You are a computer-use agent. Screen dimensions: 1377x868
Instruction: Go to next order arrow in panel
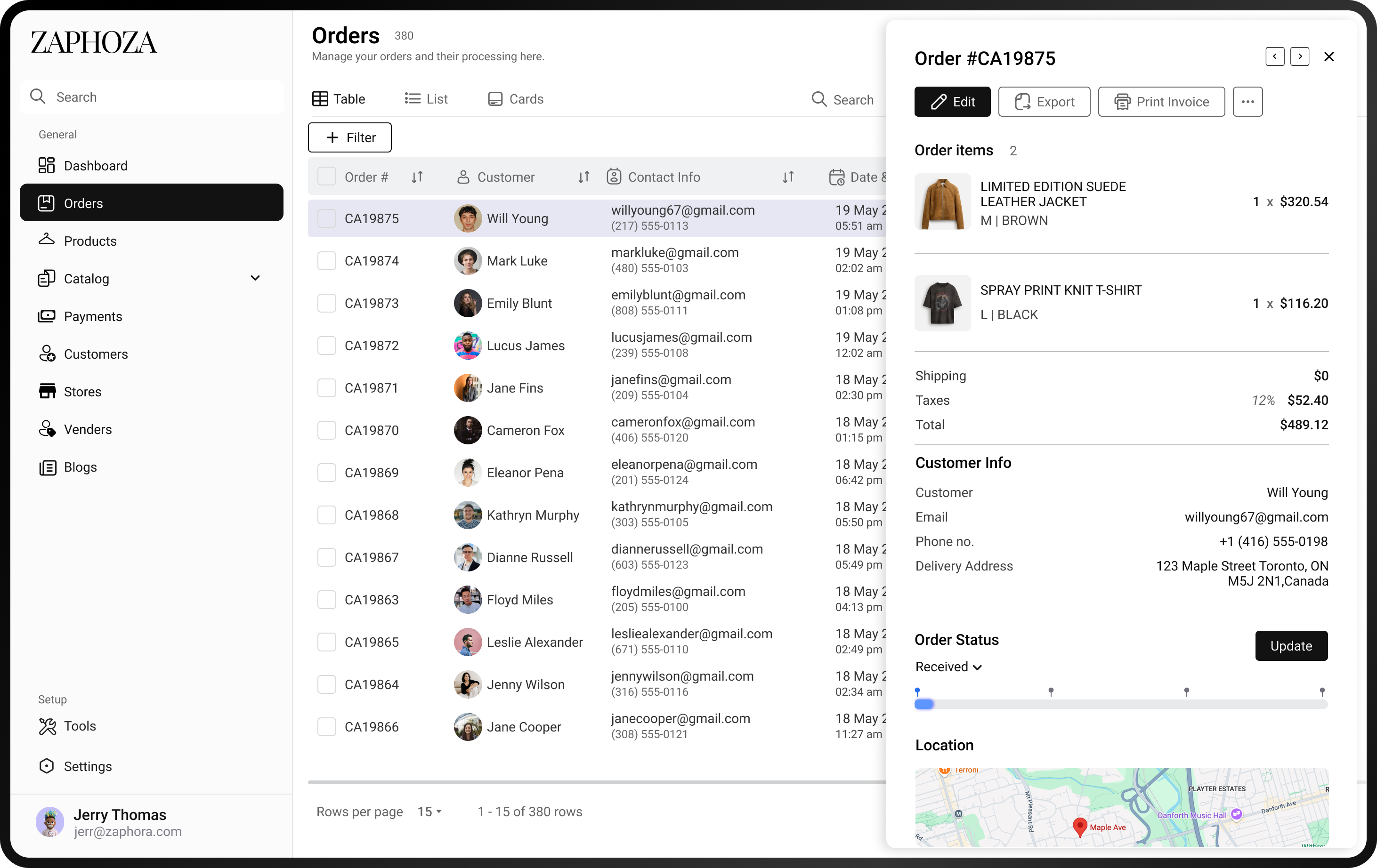click(x=1299, y=56)
